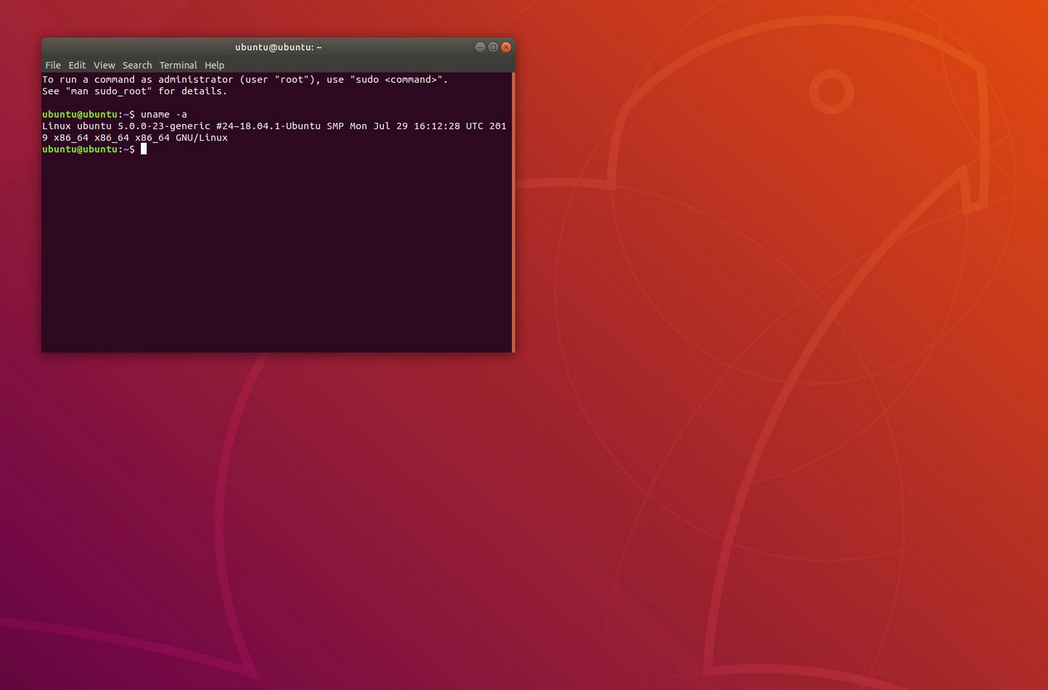Click the terminal scrollbar on the right edge
This screenshot has height=690, width=1048.
tap(513, 210)
